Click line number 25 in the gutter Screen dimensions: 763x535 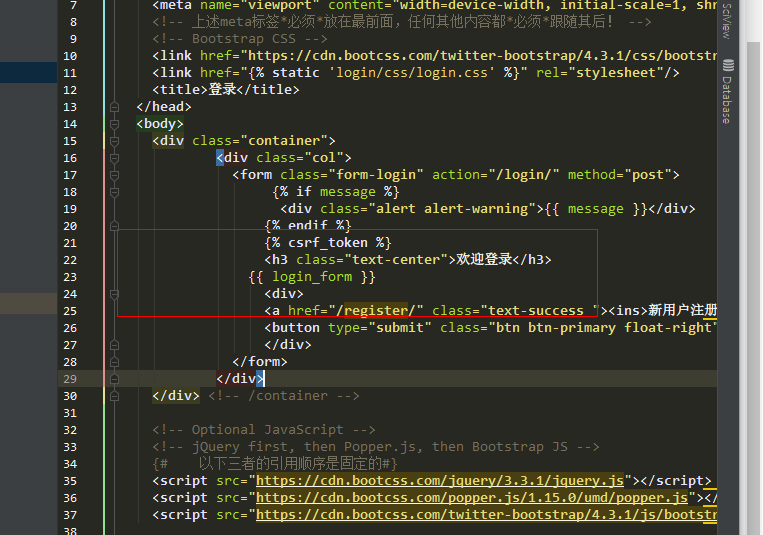click(x=70, y=311)
